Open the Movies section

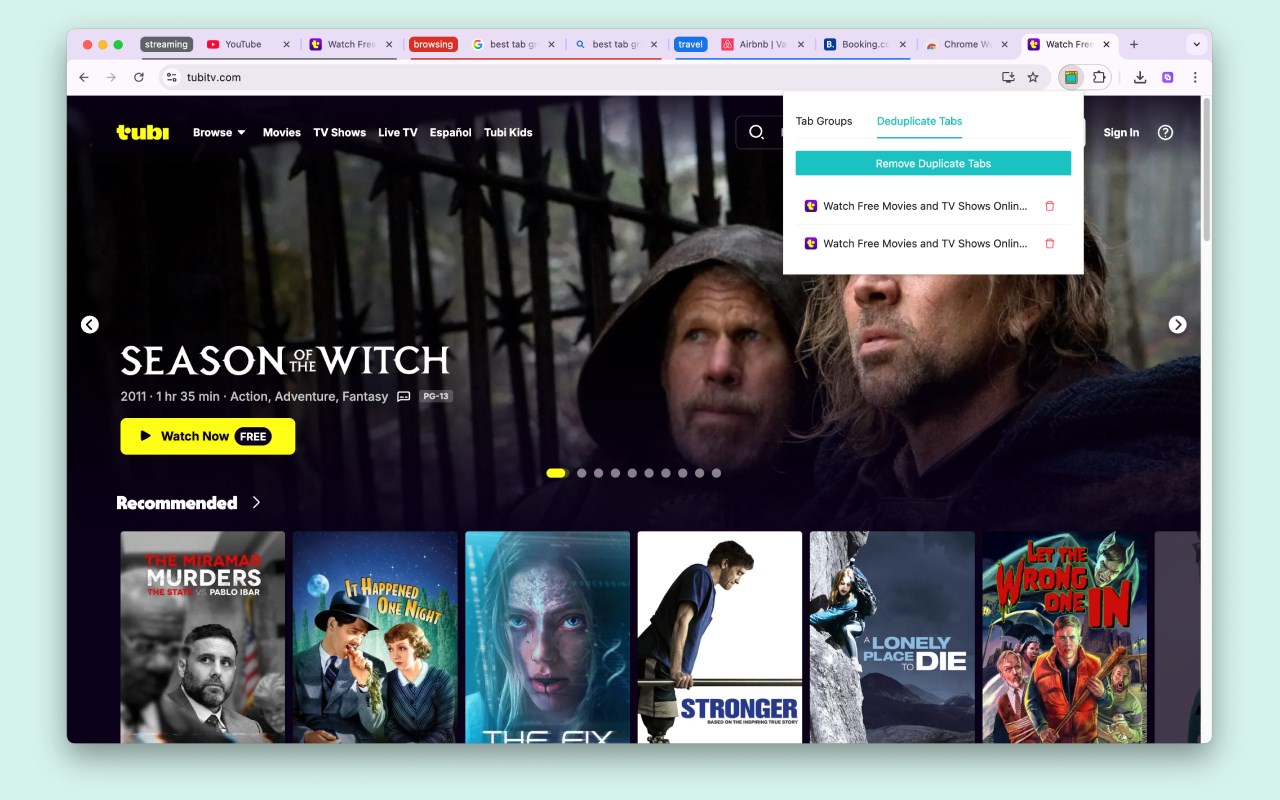[x=282, y=132]
